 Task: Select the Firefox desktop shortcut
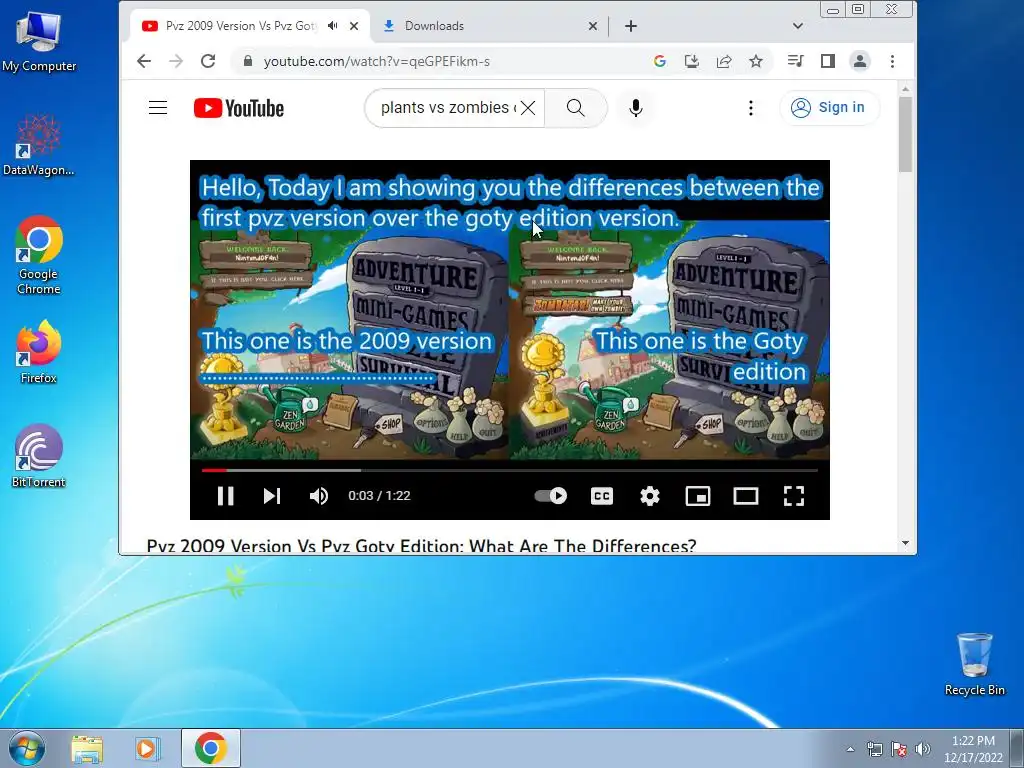tap(39, 352)
